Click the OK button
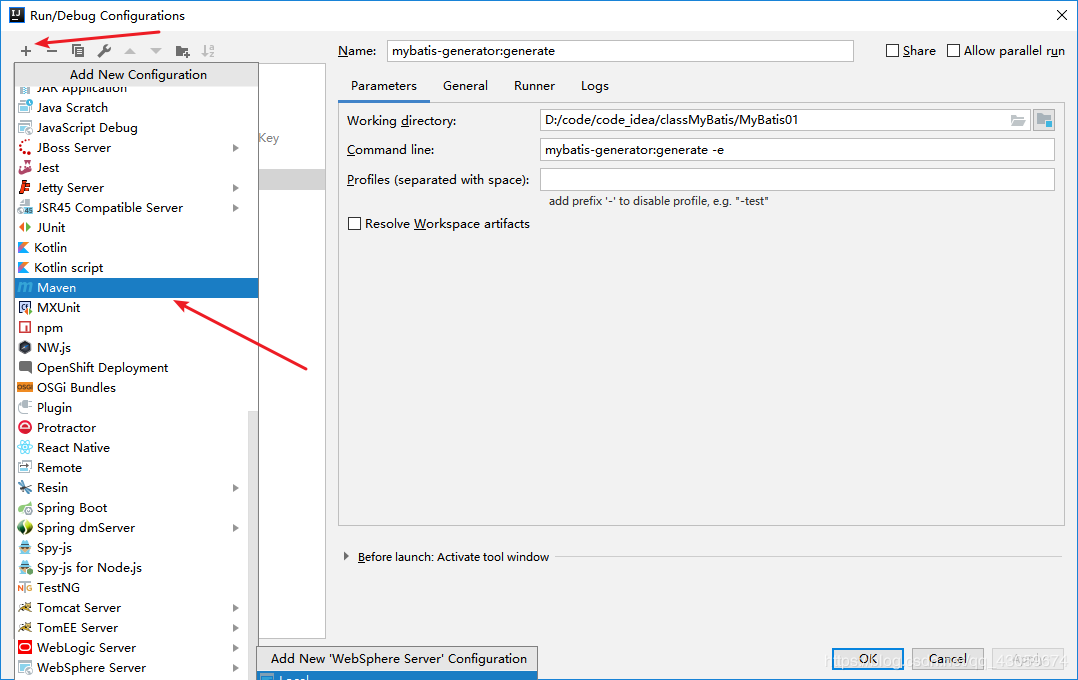Screen dimensions: 1078x680 [x=868, y=659]
